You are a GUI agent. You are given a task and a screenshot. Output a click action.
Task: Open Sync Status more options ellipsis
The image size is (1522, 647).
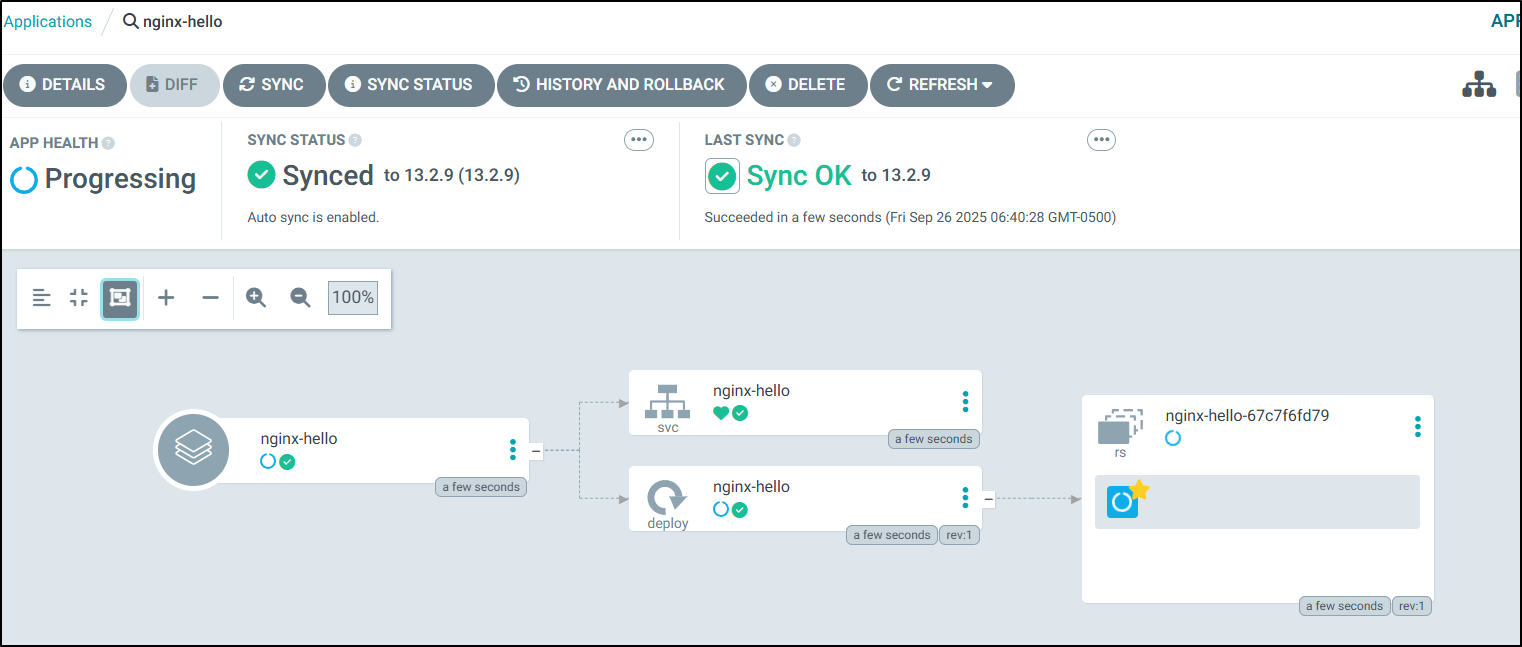(x=638, y=140)
